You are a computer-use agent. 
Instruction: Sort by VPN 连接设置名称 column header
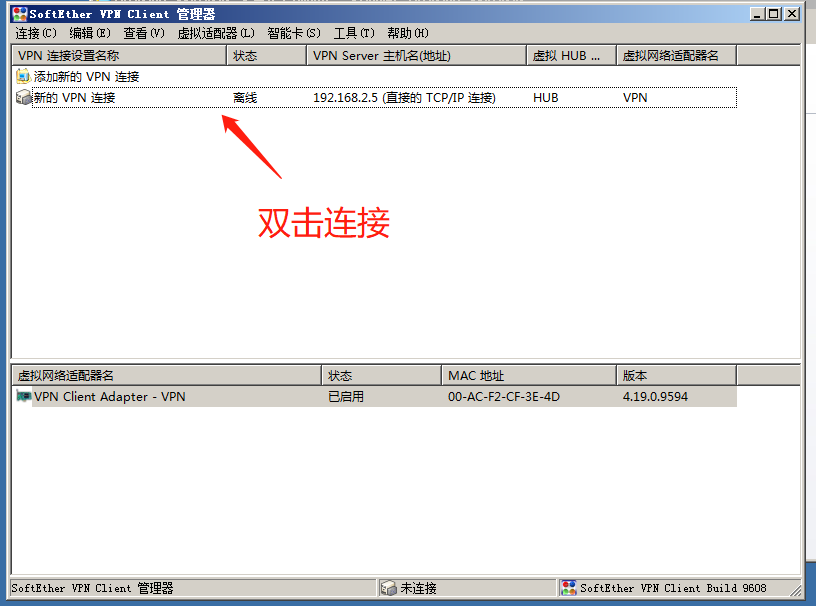coord(119,56)
